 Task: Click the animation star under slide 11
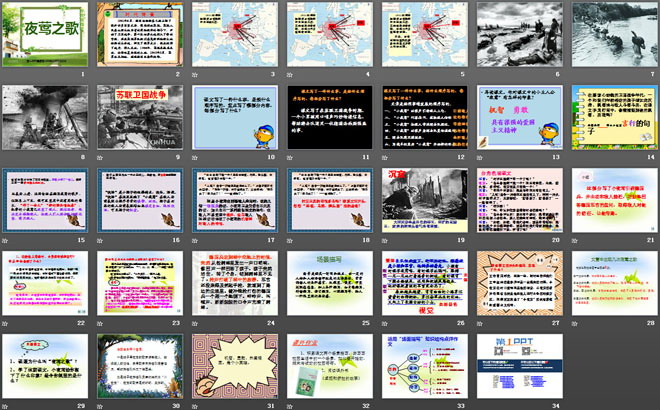290,158
